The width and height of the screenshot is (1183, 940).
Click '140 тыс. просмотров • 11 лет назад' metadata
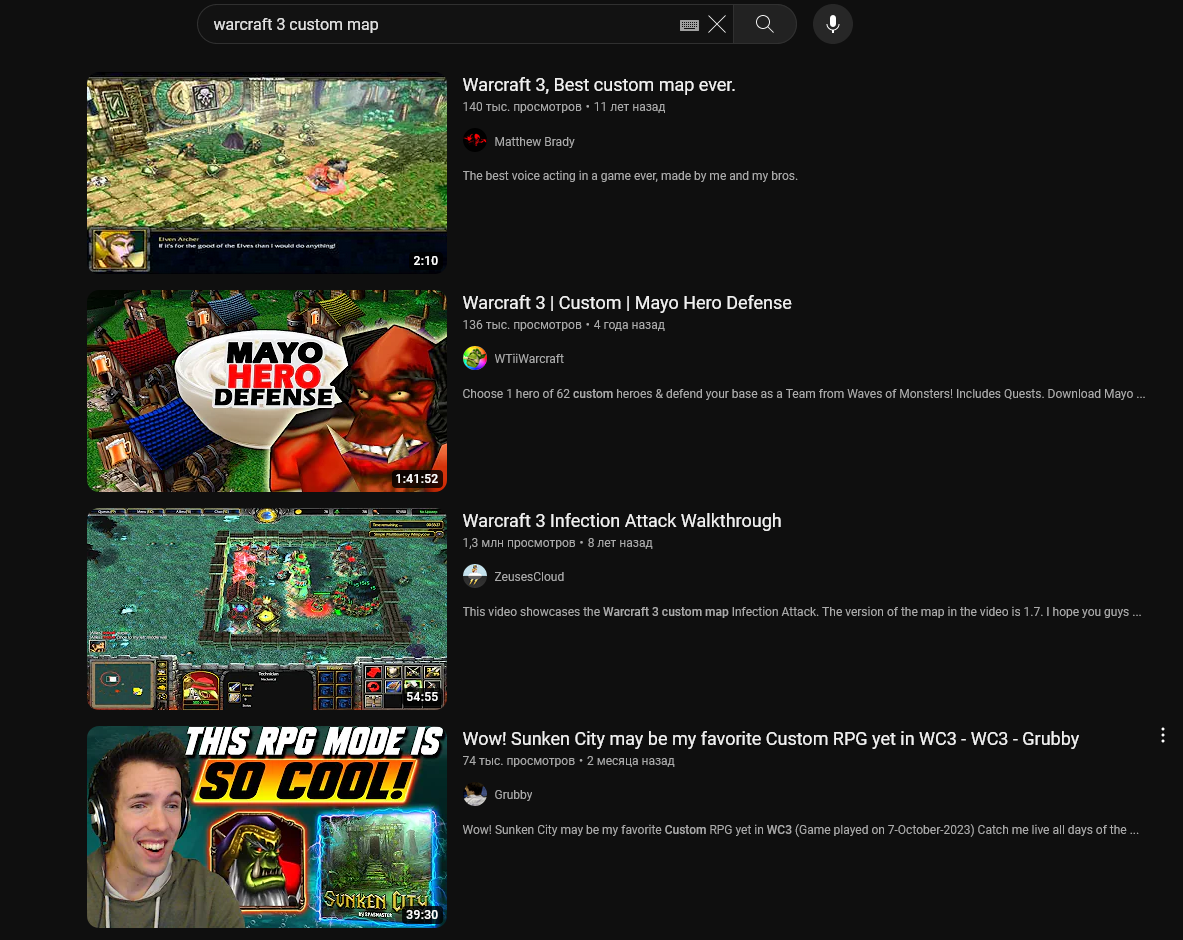click(564, 107)
